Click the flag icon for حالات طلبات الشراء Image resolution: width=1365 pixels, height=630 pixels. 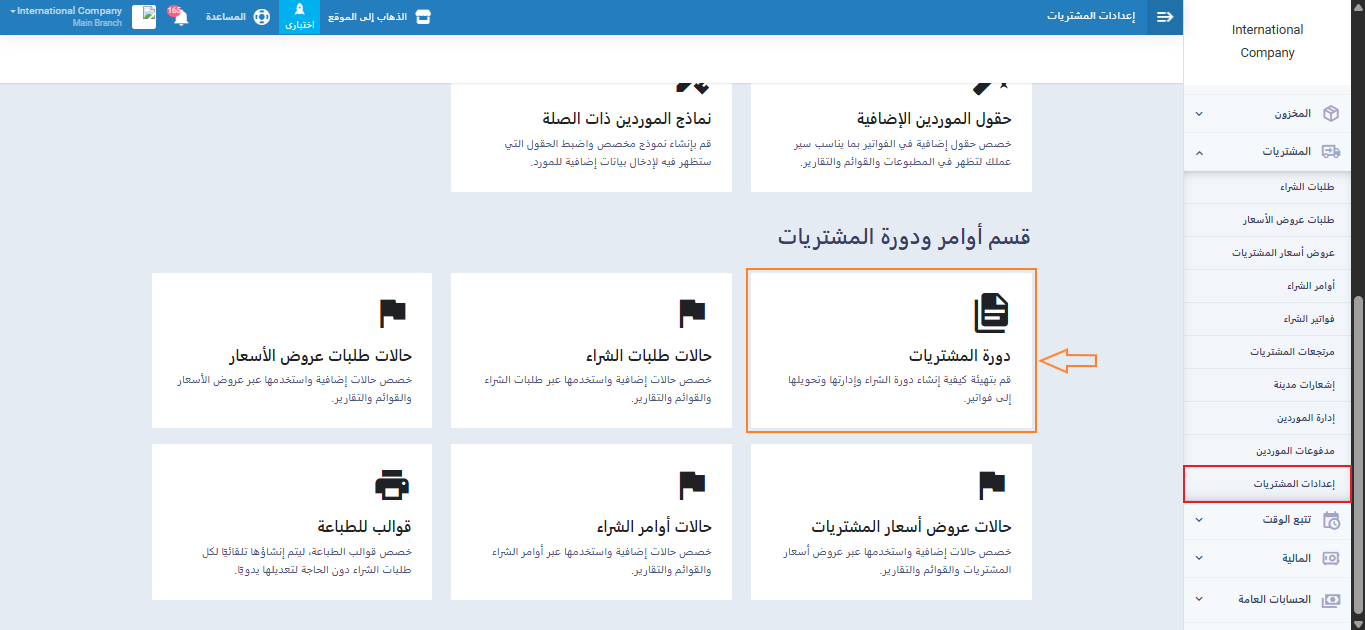coord(692,313)
